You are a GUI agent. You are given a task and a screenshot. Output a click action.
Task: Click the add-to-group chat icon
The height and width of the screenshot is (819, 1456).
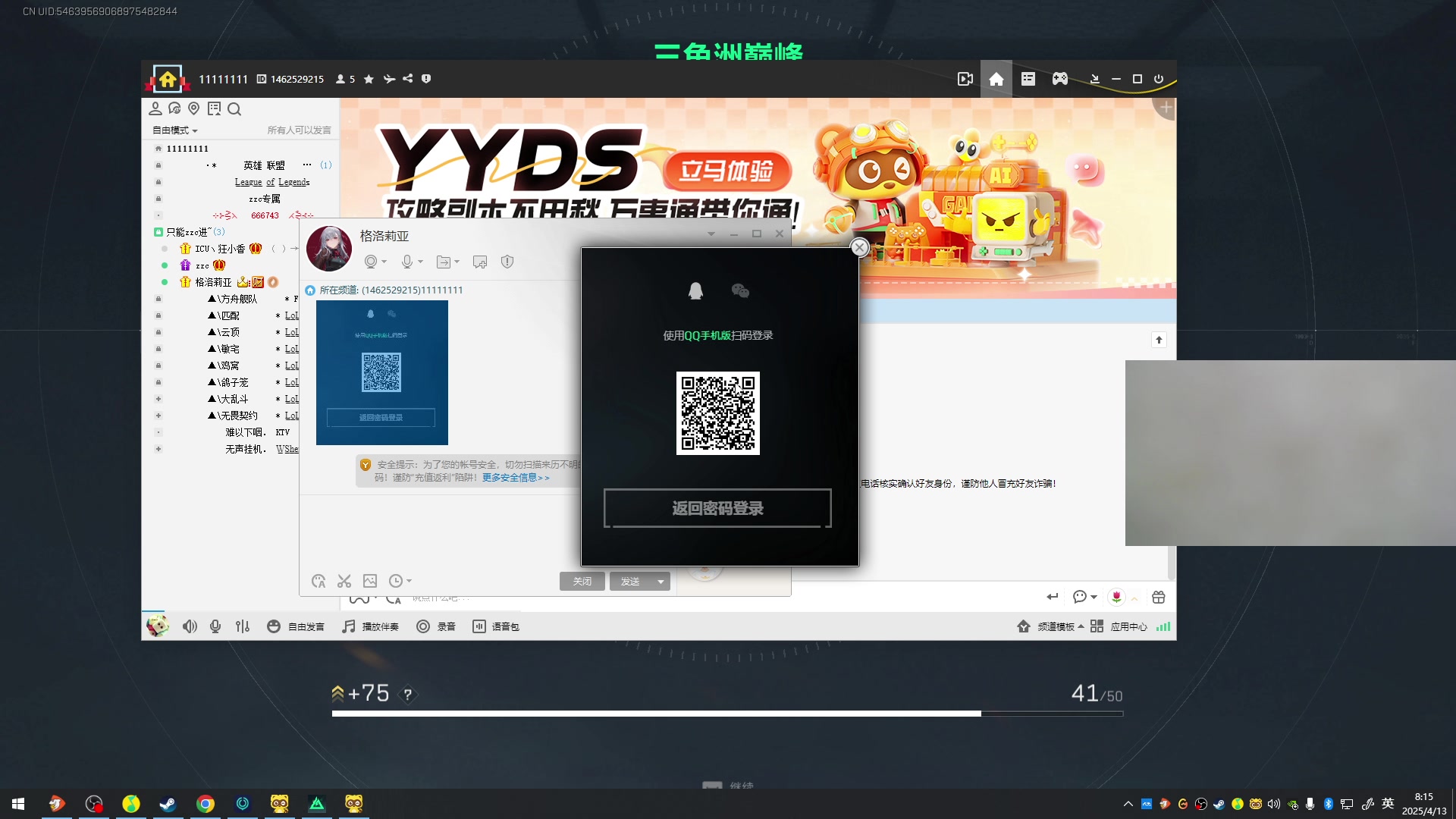[480, 262]
